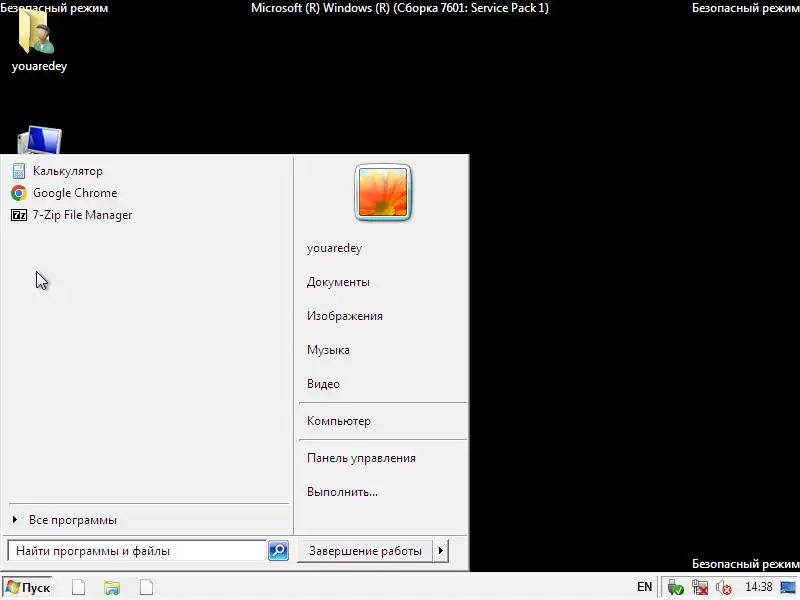Open Видео from the Start menu
The width and height of the screenshot is (800, 600).
pos(323,384)
